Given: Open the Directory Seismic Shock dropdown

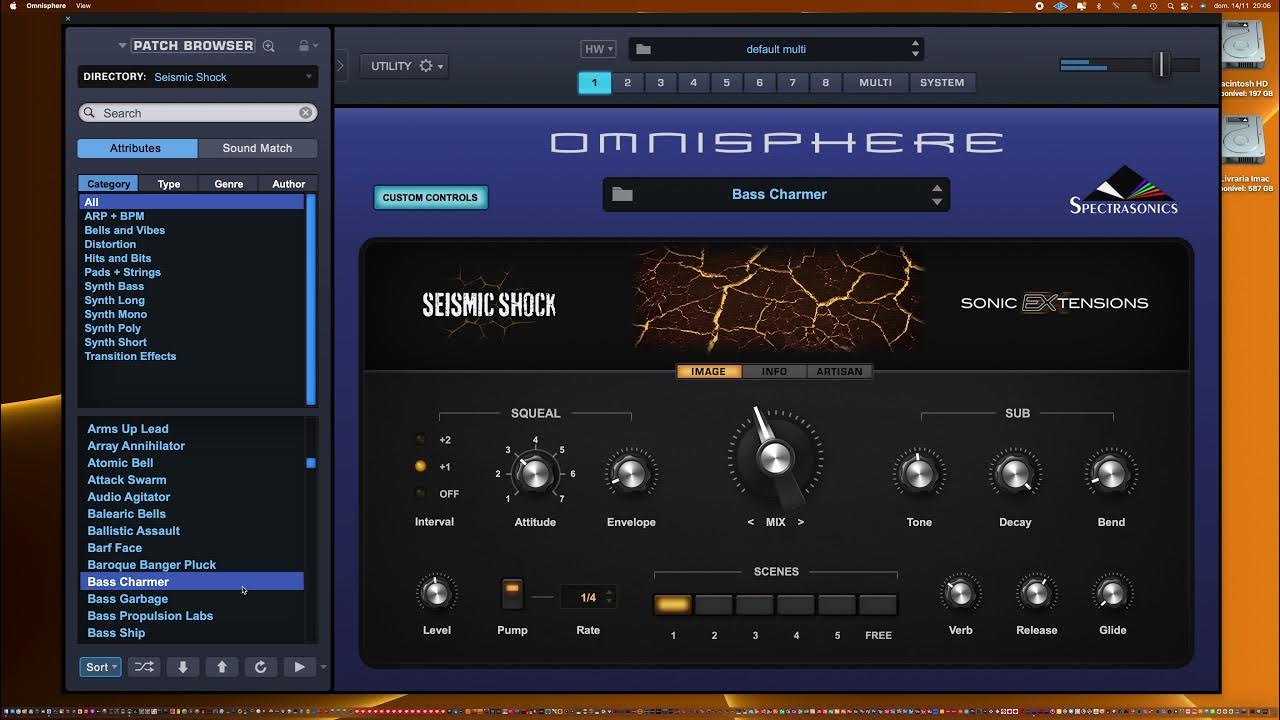Looking at the screenshot, I should coord(198,77).
